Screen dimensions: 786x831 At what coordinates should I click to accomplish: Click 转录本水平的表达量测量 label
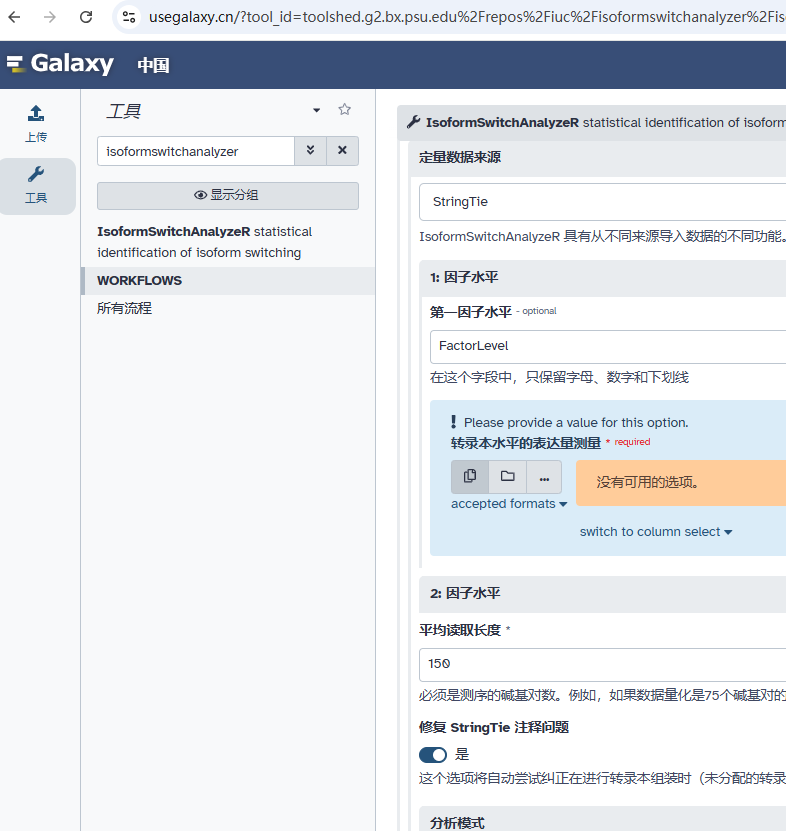pos(526,443)
